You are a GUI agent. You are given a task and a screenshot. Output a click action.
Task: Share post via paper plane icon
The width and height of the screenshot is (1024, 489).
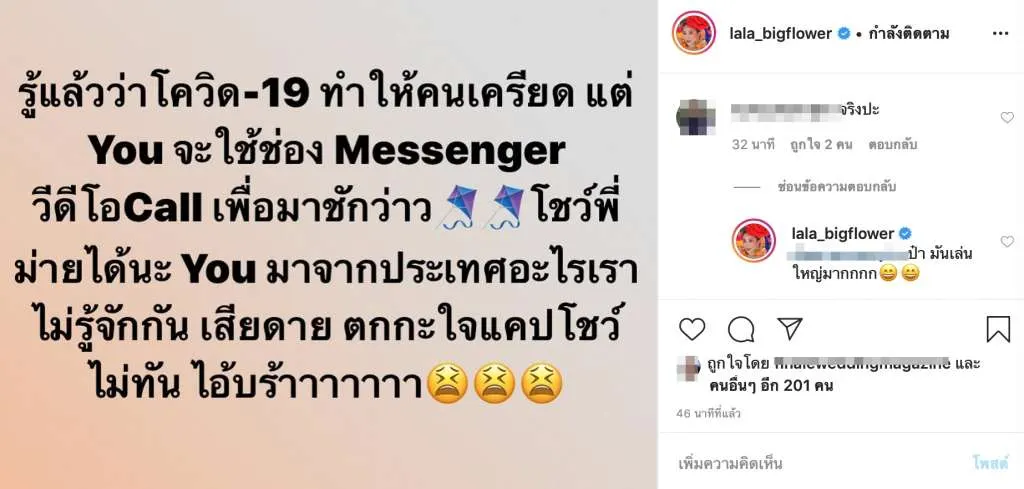790,328
